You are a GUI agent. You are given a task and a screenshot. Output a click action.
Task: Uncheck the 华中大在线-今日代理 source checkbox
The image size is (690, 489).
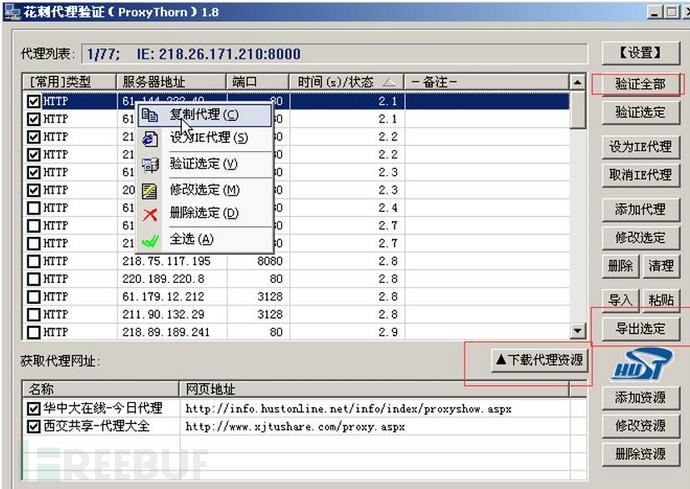pyautogui.click(x=33, y=408)
